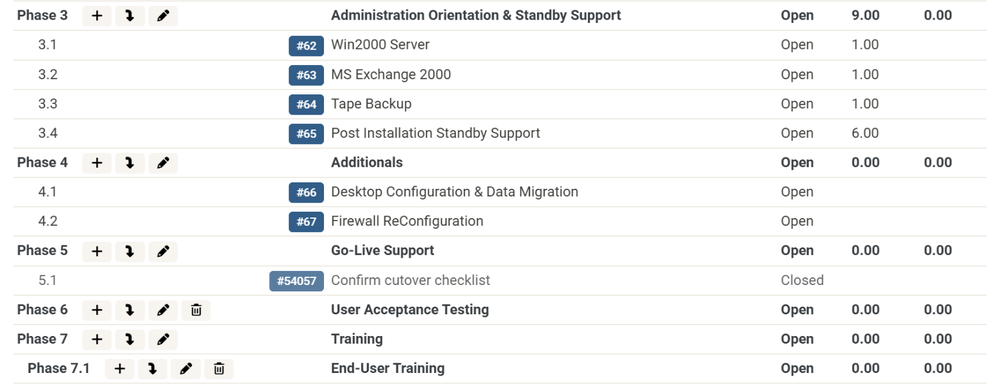1000x387 pixels.
Task: Click Phase 4 indent arrow icon
Action: point(130,163)
